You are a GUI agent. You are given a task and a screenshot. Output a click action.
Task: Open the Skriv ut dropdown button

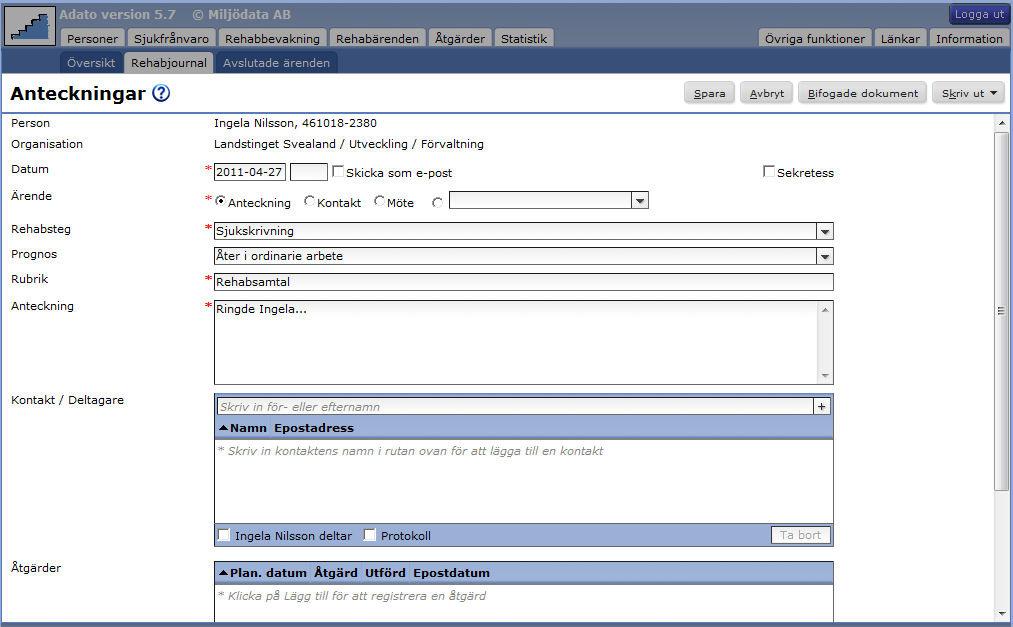coord(968,94)
